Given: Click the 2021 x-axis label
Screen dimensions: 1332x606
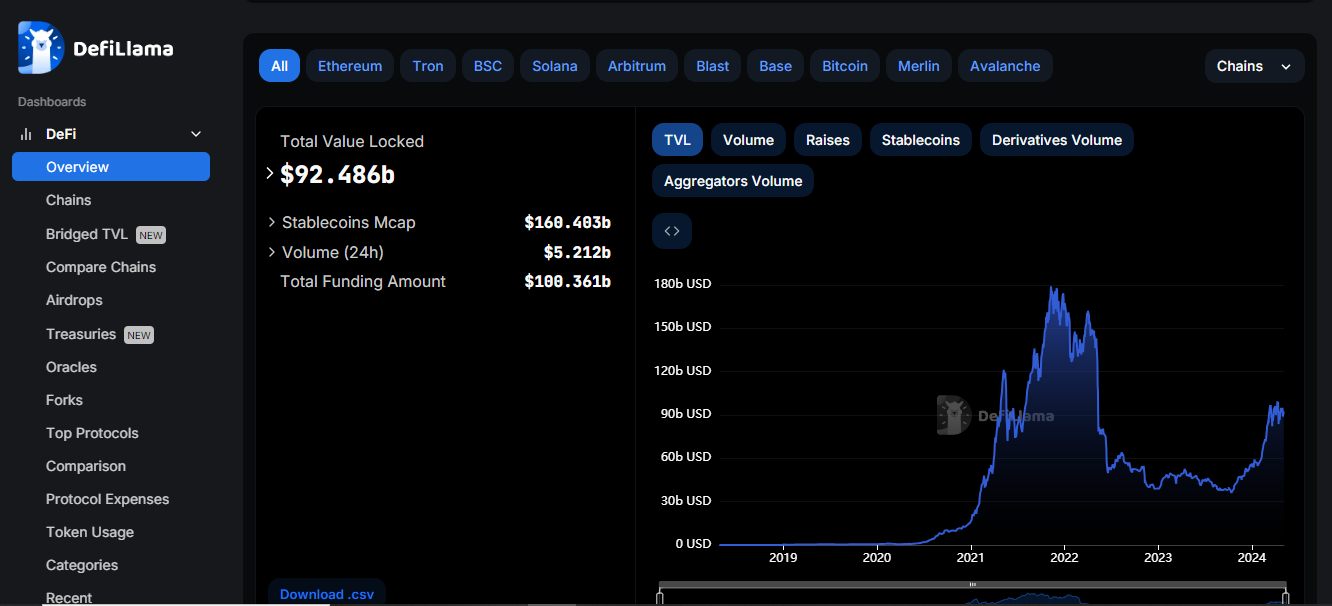Looking at the screenshot, I should [970, 557].
